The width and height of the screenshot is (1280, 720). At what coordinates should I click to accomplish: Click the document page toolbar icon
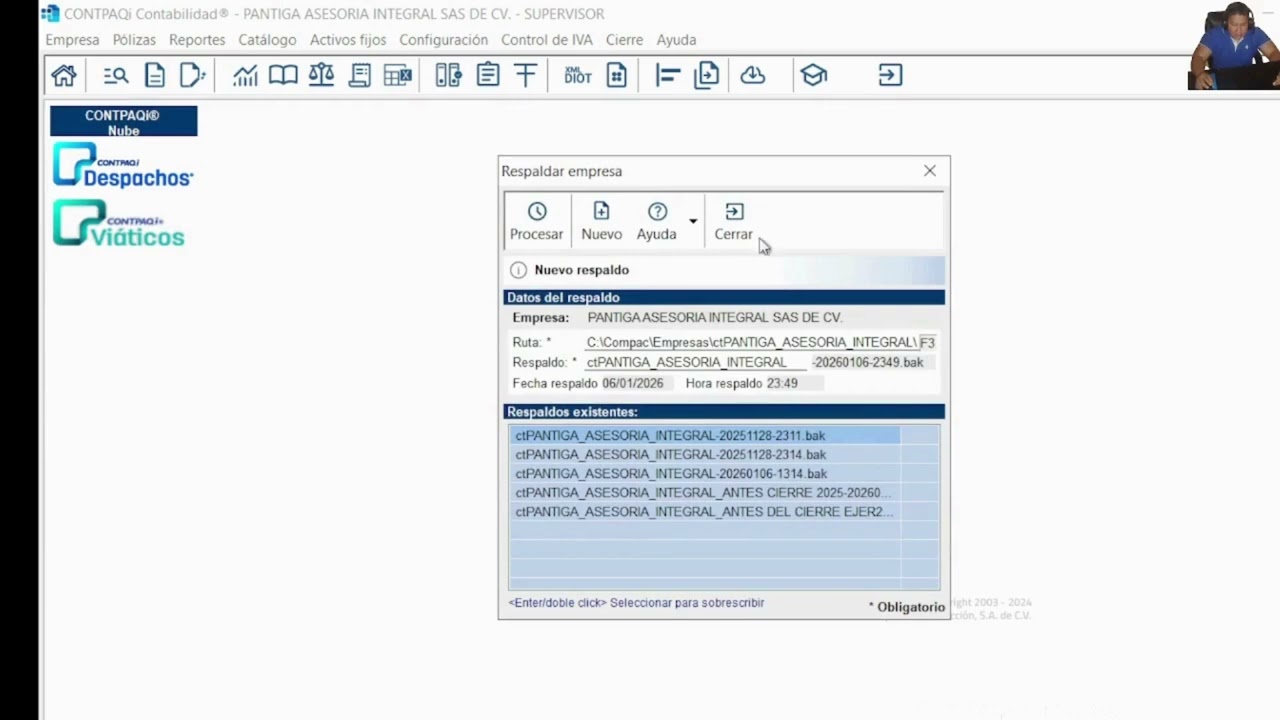pos(155,76)
